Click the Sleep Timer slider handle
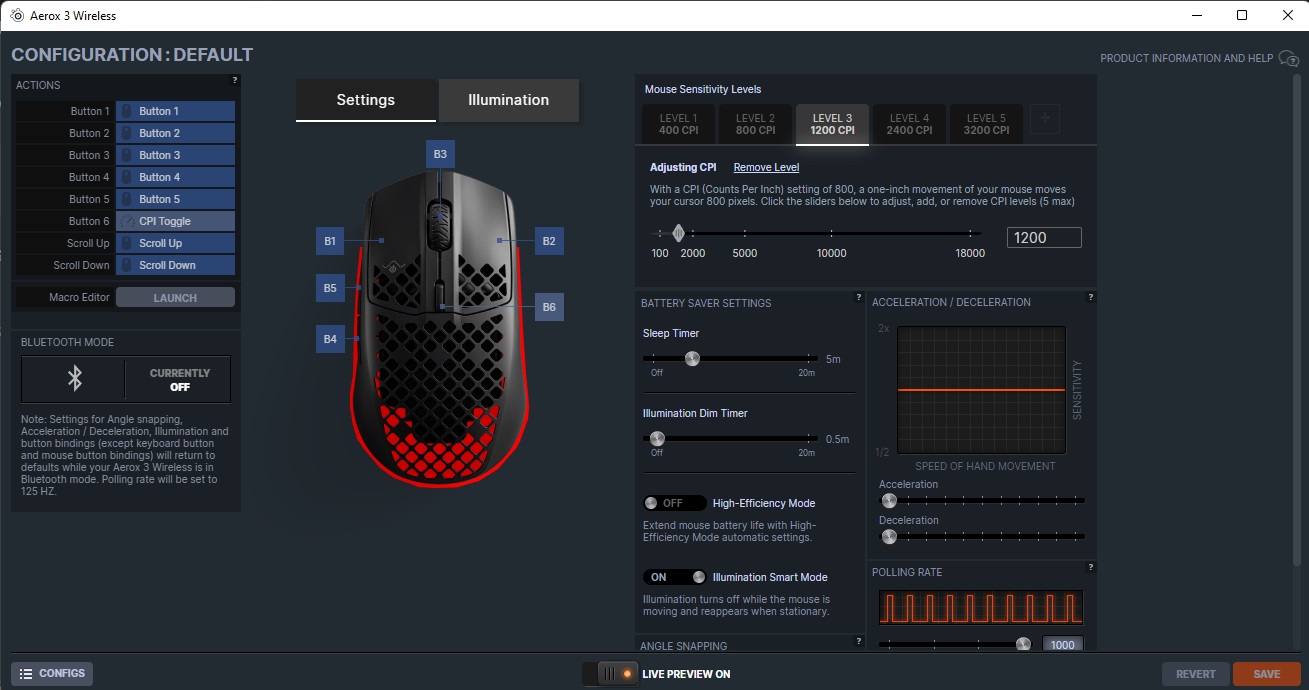Image resolution: width=1309 pixels, height=690 pixels. click(x=691, y=358)
